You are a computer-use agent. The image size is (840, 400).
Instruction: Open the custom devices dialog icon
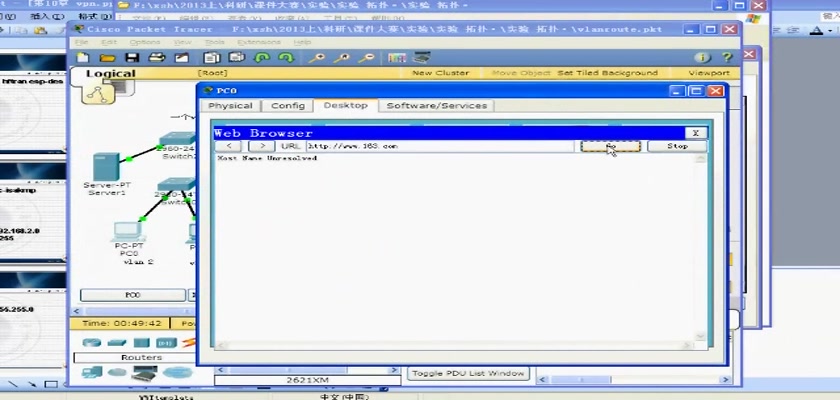[x=422, y=57]
